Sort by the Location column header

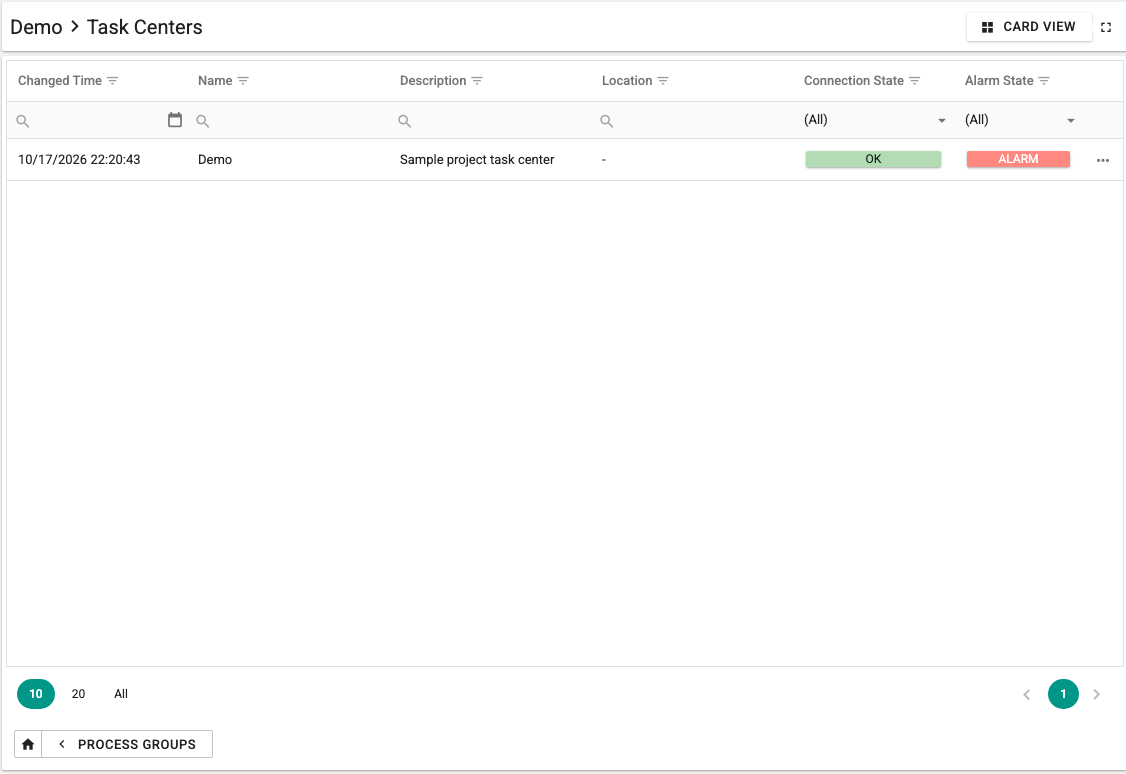627,81
